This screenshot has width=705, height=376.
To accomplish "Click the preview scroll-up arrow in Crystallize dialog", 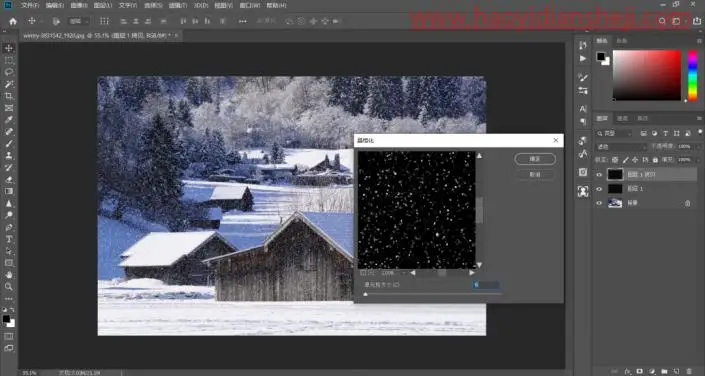I will pos(479,156).
